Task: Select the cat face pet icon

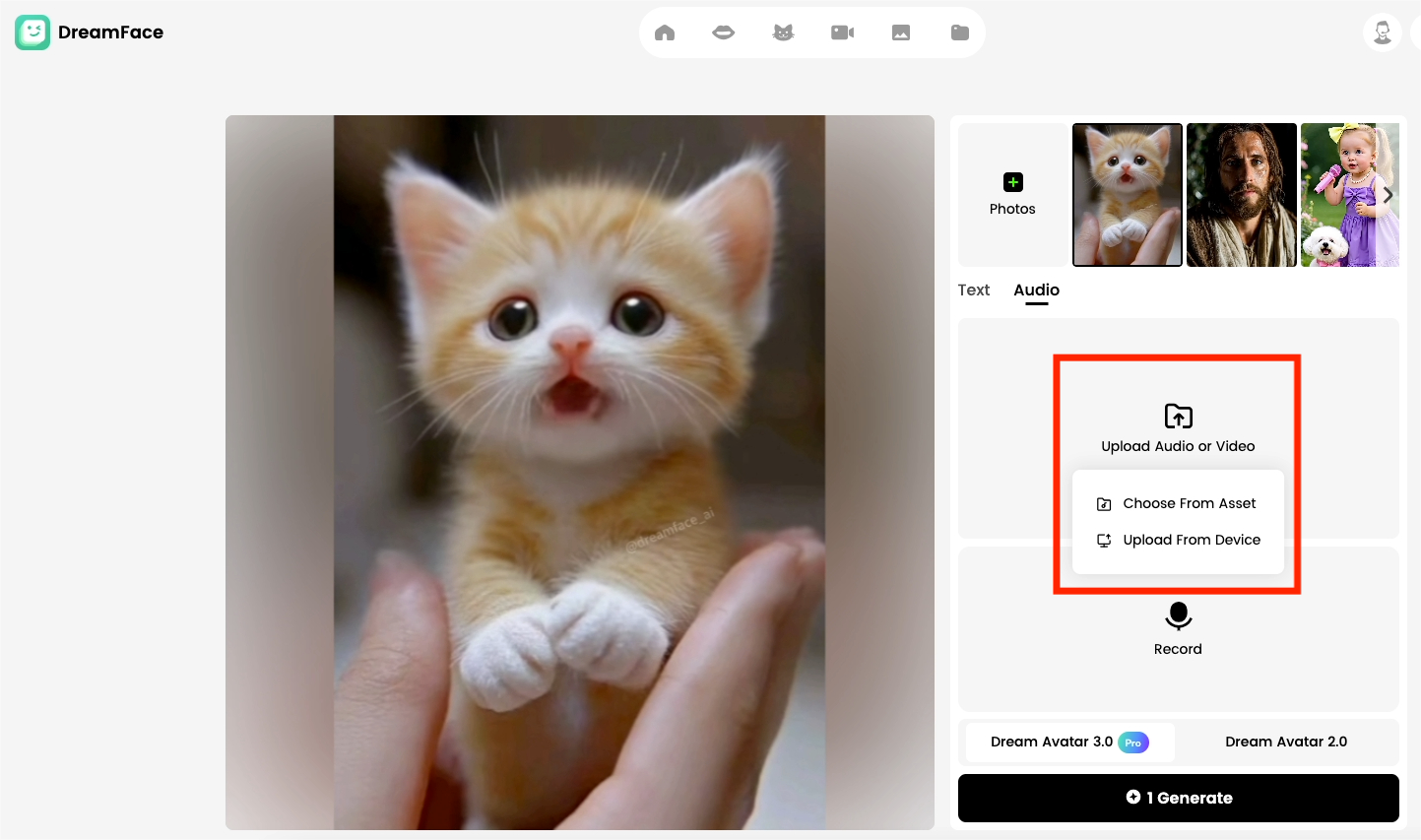Action: (783, 32)
